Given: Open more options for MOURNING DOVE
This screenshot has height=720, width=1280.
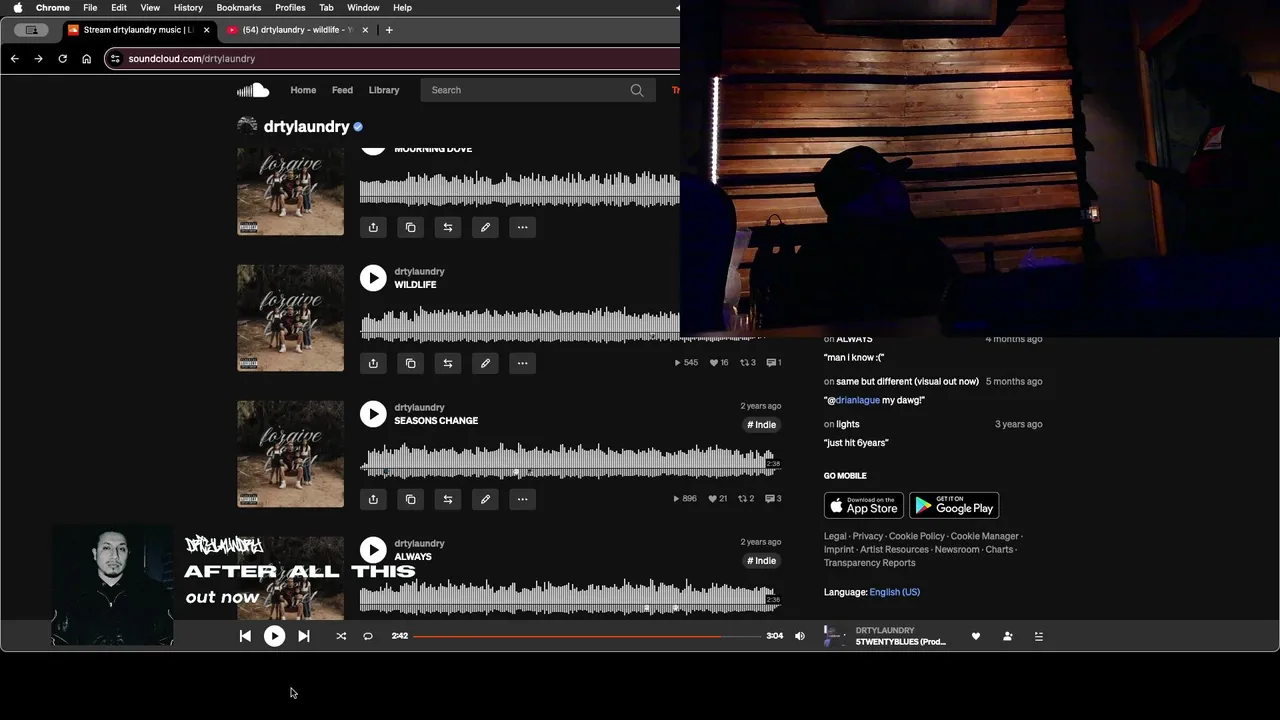Looking at the screenshot, I should tap(522, 227).
